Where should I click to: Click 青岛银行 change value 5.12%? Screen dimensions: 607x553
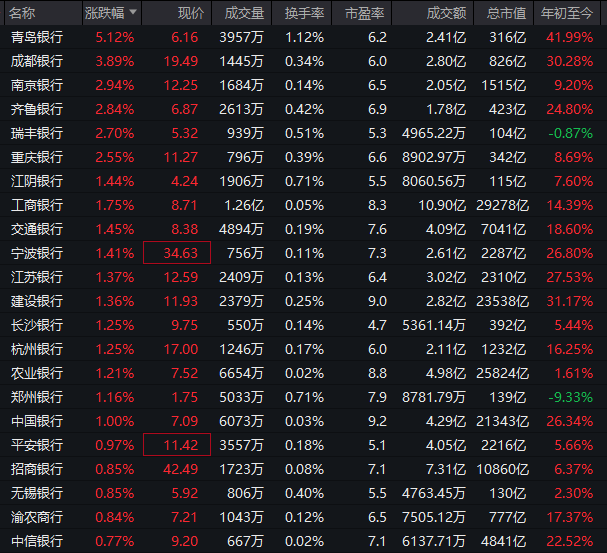point(115,37)
